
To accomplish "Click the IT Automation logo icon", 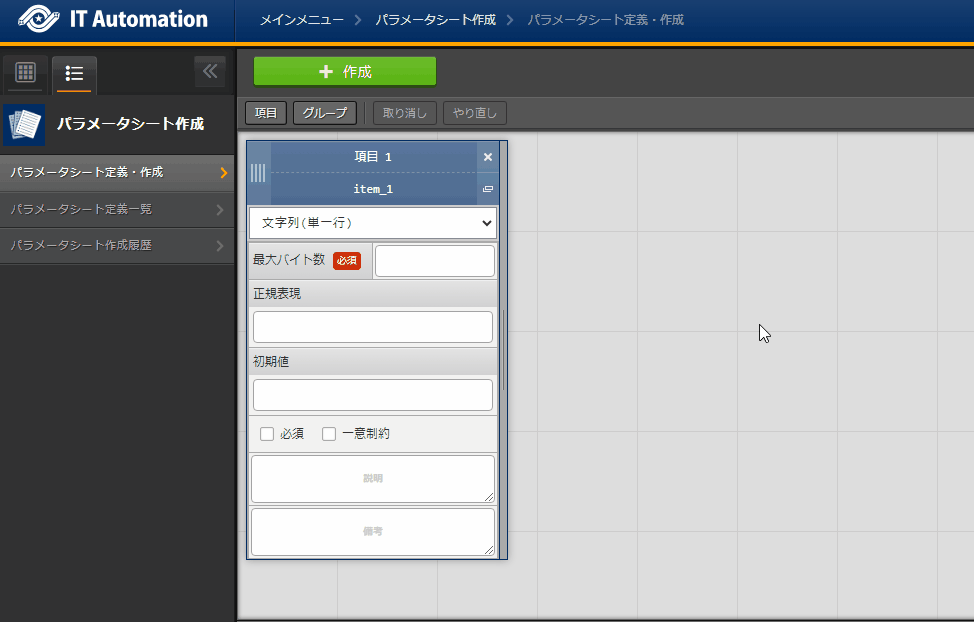I will [x=39, y=20].
